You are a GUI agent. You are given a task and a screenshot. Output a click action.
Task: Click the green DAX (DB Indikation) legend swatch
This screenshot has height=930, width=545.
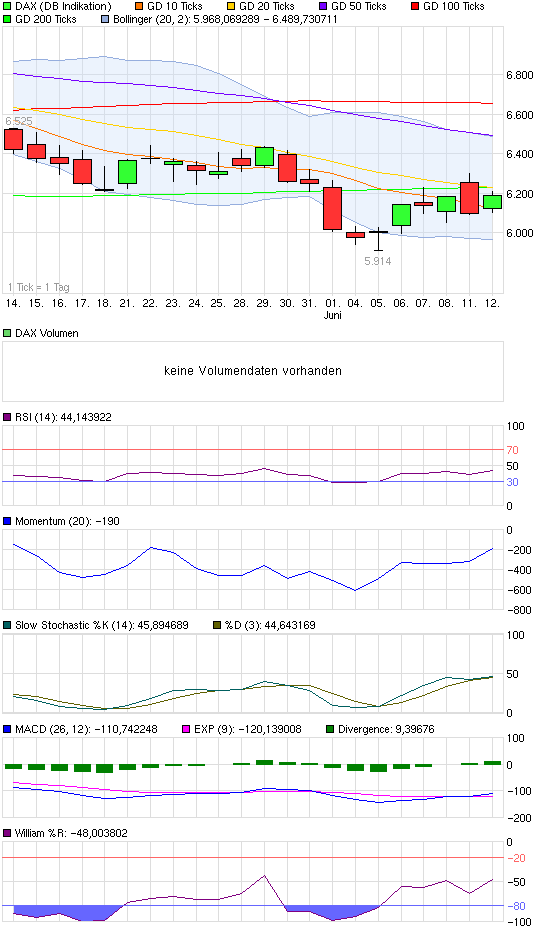[7, 7]
